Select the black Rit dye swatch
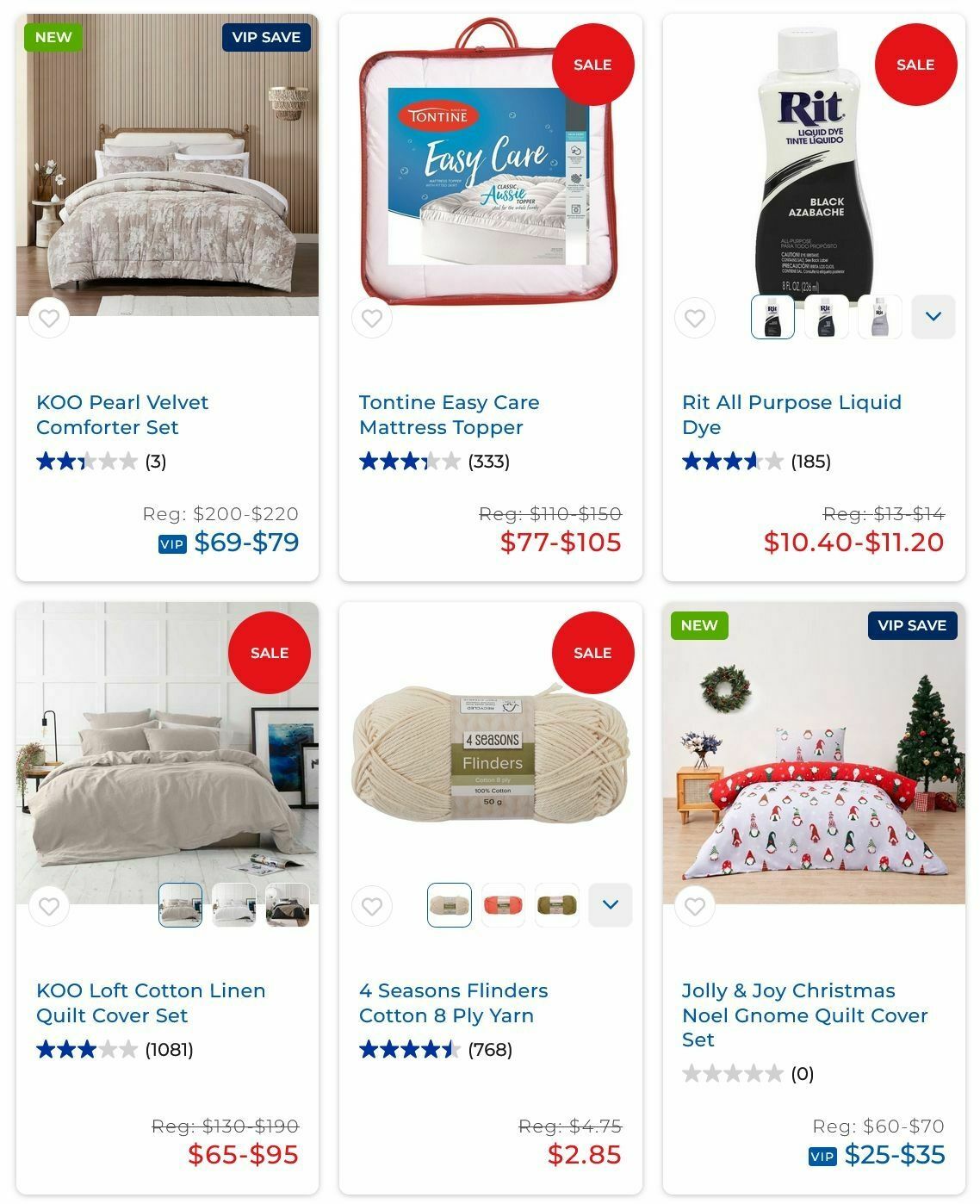This screenshot has height=1204, width=980. point(773,317)
